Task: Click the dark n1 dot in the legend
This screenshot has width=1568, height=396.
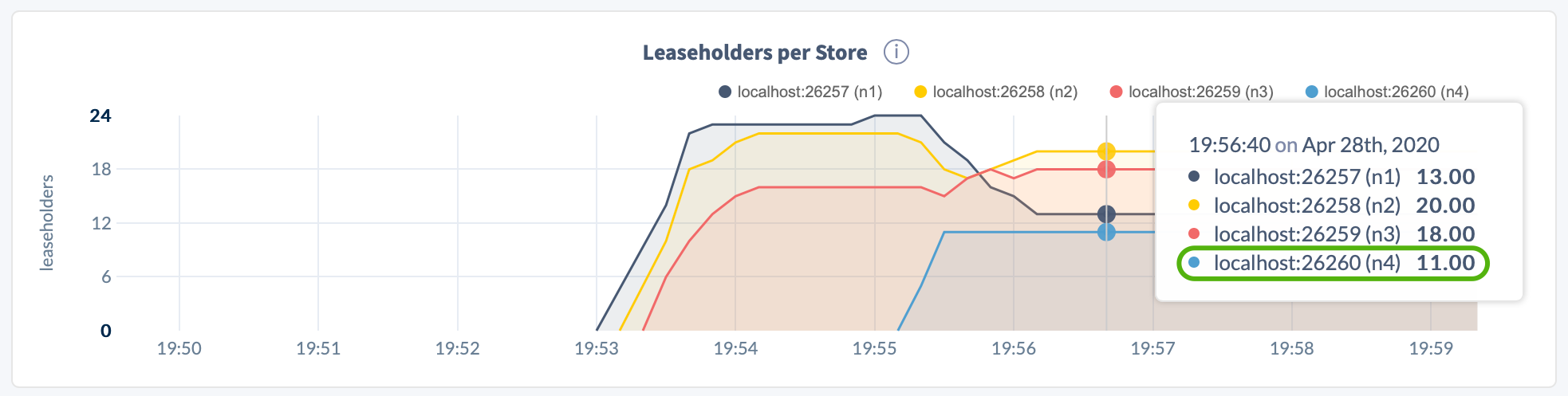Action: [x=725, y=92]
